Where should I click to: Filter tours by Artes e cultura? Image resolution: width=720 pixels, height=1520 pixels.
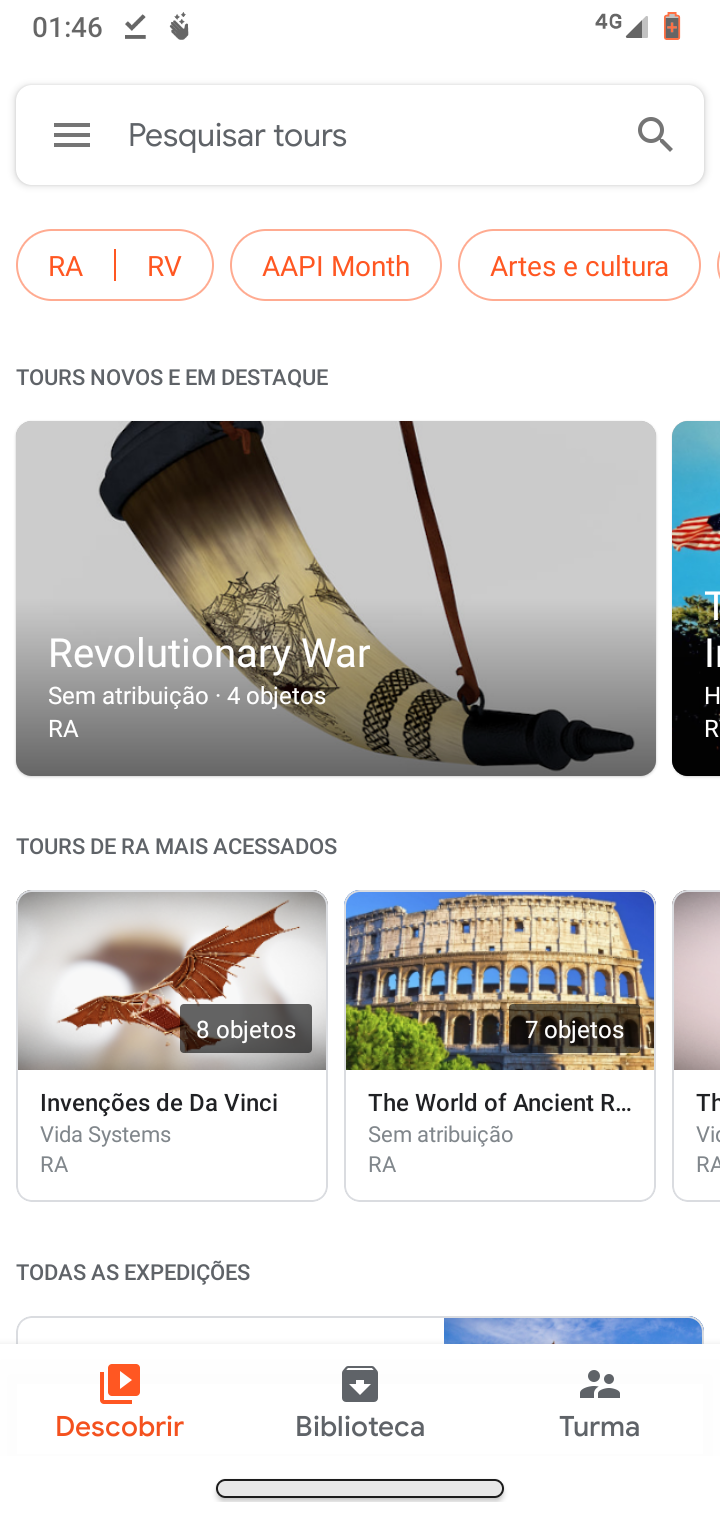(x=579, y=266)
